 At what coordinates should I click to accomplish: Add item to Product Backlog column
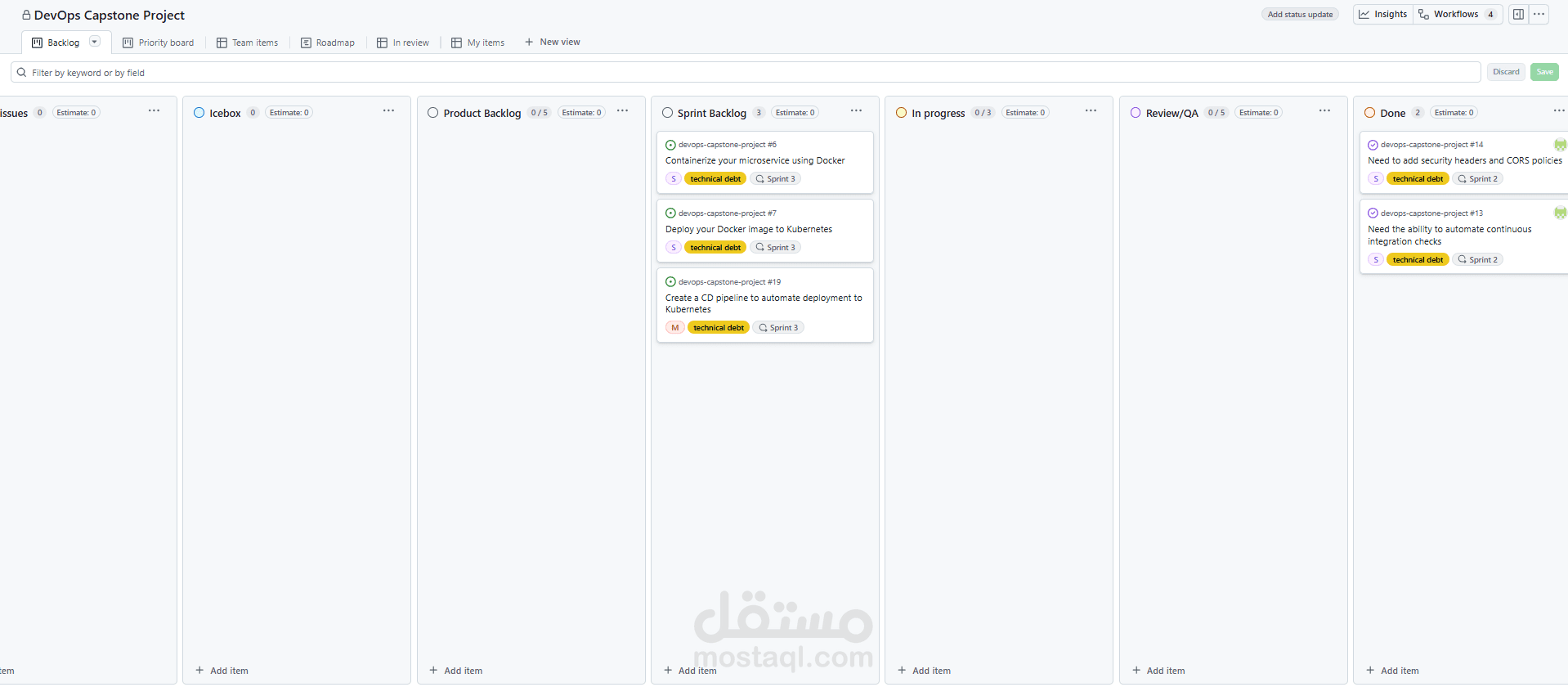click(x=455, y=671)
